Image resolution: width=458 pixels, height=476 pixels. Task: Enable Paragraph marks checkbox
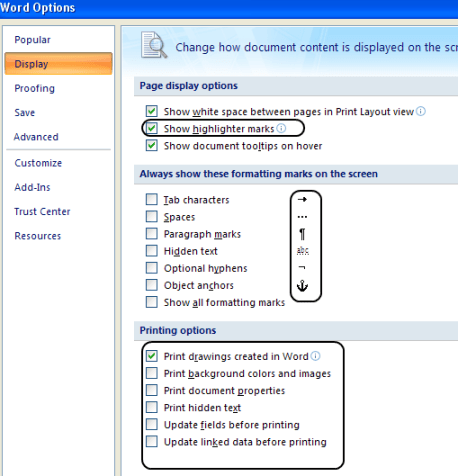152,234
